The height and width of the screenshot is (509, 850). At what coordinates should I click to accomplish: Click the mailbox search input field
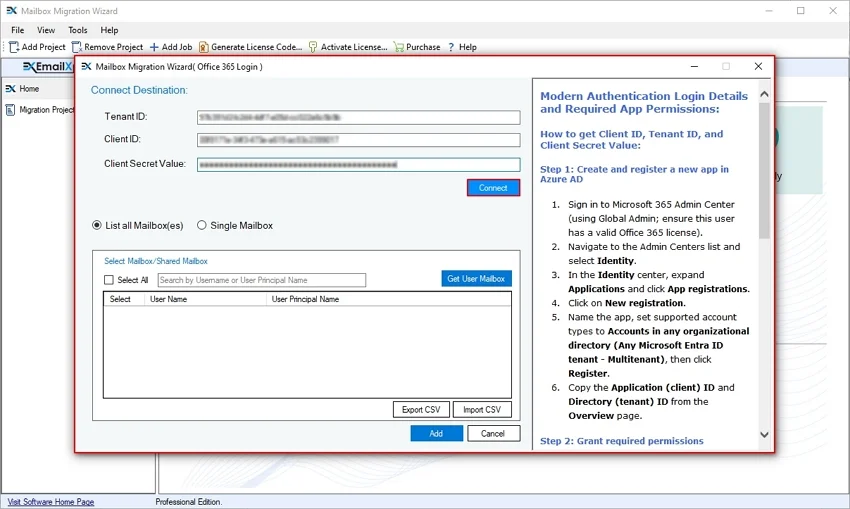point(262,280)
